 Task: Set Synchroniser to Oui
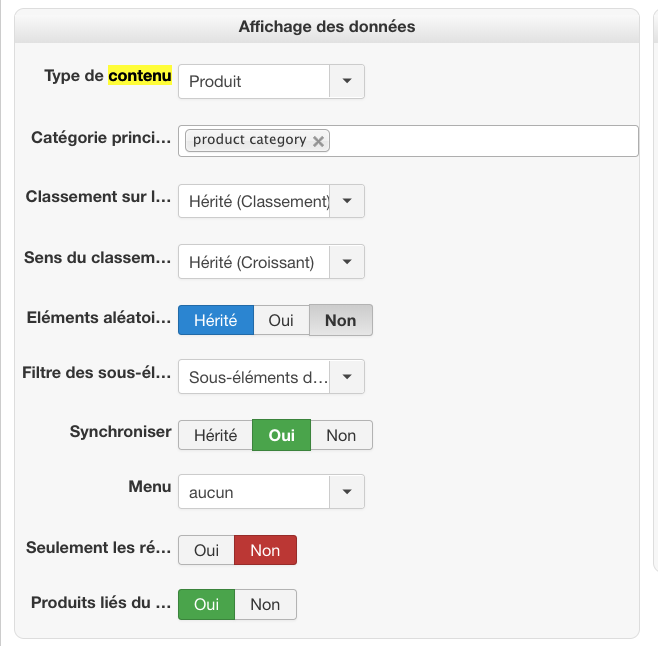coord(281,435)
